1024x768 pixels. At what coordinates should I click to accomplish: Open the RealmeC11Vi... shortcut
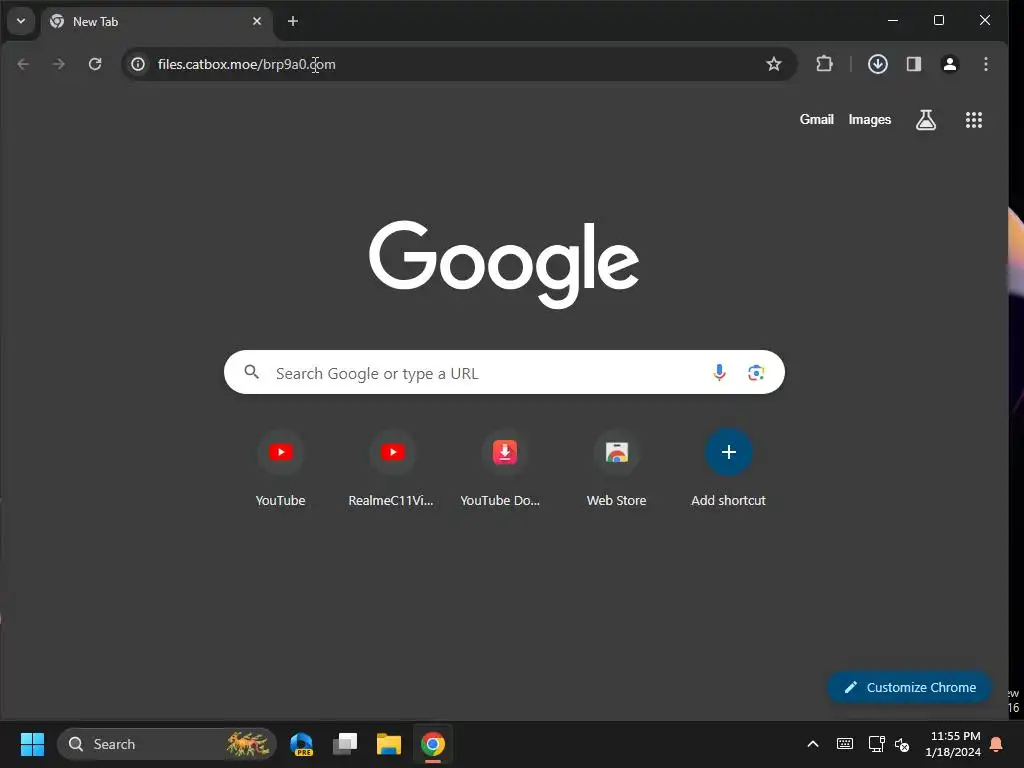(x=392, y=468)
